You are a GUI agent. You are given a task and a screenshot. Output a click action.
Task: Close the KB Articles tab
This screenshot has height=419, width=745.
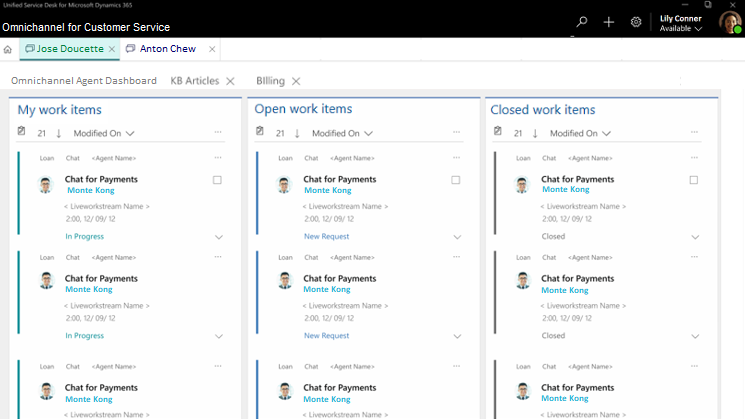(x=230, y=81)
